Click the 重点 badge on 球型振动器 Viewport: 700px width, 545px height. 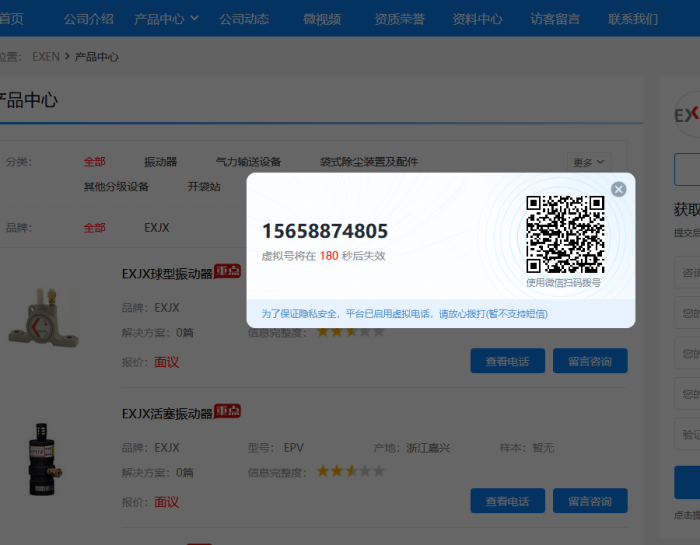tap(228, 271)
